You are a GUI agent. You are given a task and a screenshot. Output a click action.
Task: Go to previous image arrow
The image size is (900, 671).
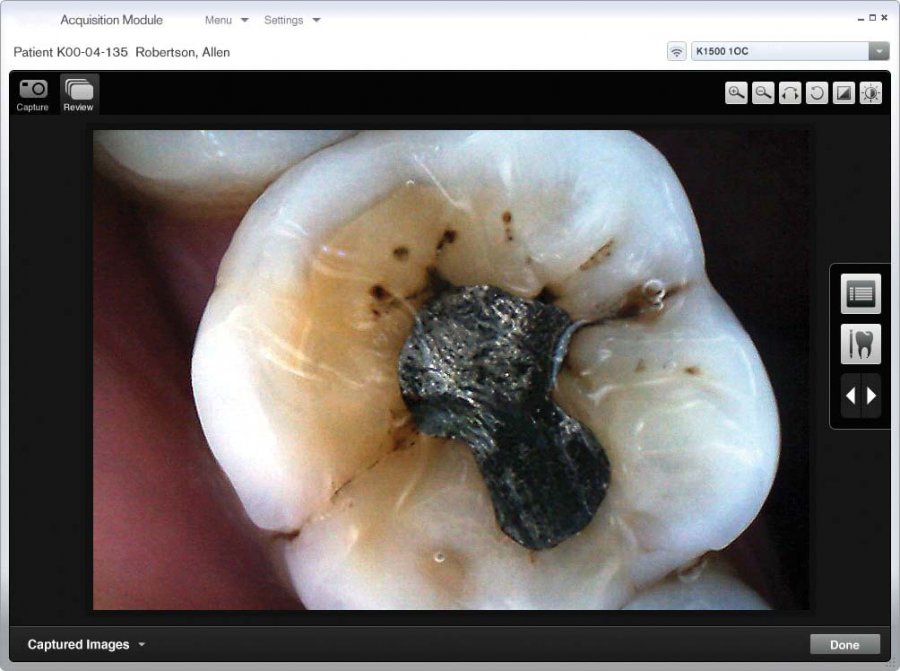pos(851,395)
